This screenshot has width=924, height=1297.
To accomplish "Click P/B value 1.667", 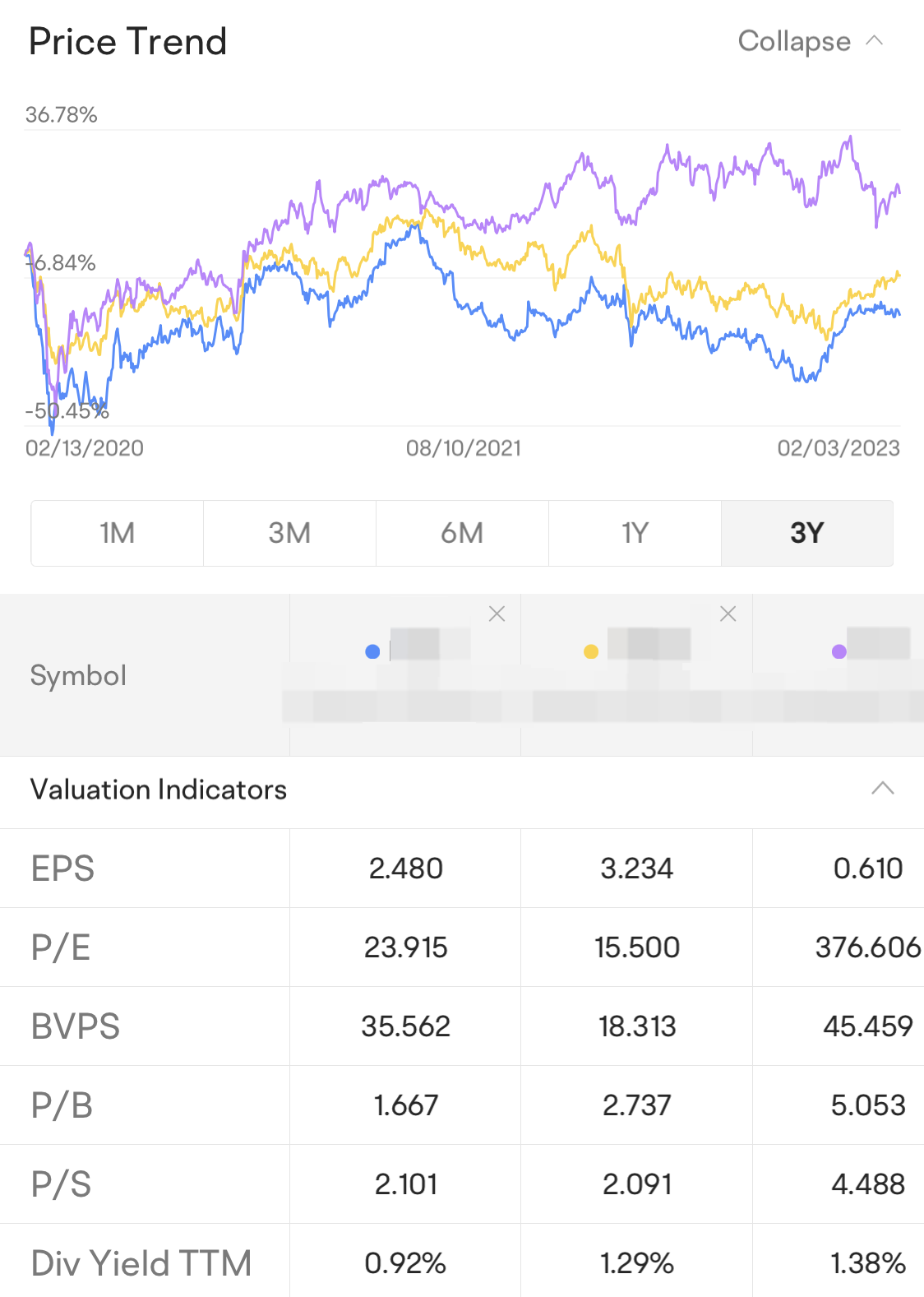I will (x=406, y=1105).
